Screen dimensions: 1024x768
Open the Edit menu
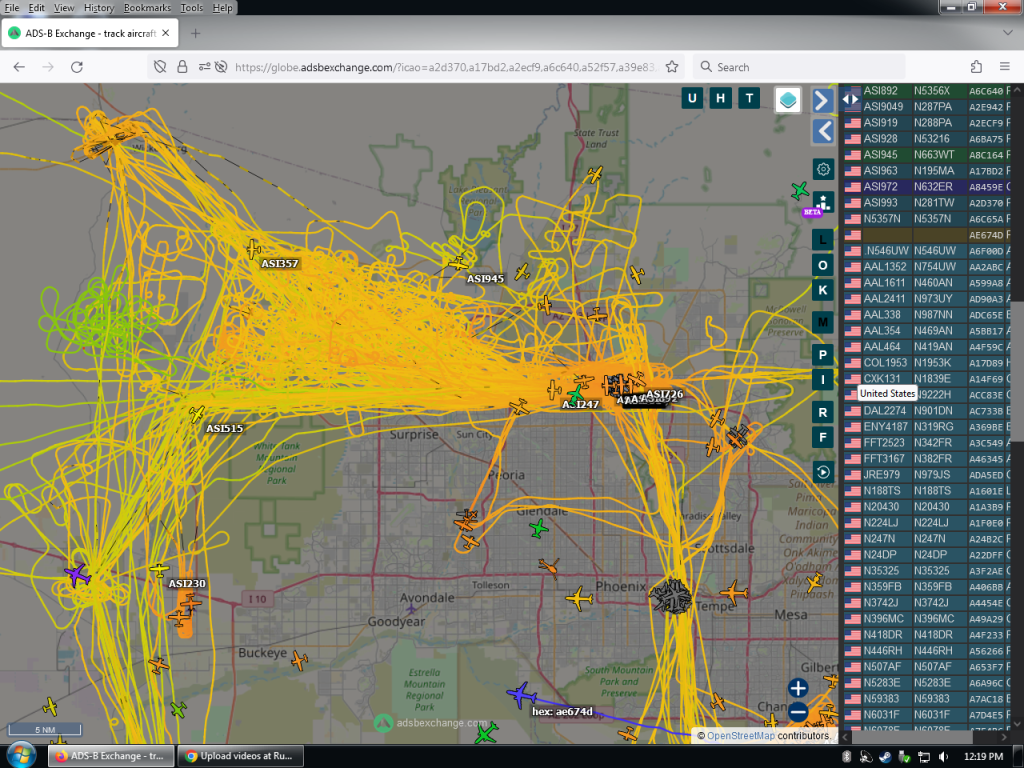(37, 8)
